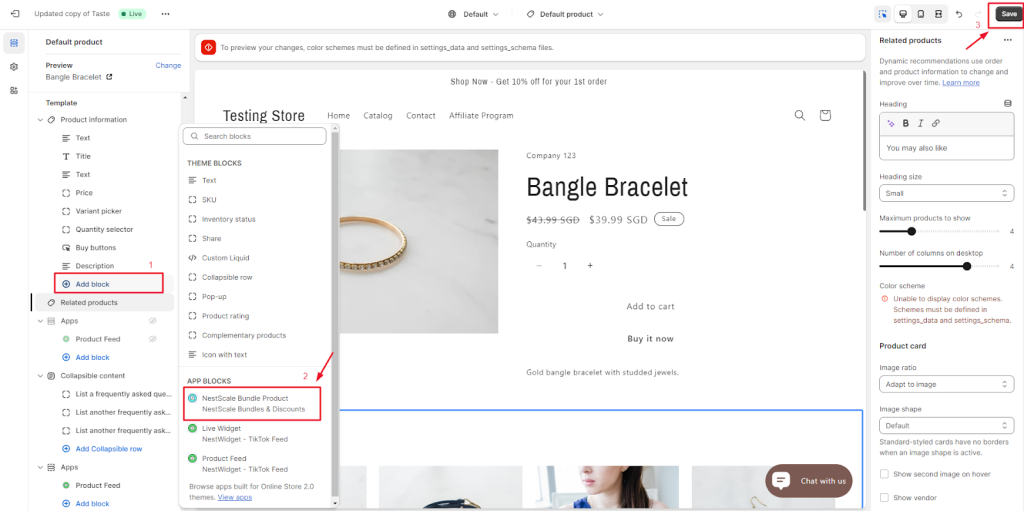
Task: Open app embeds icon in left sidebar
Action: [14, 90]
